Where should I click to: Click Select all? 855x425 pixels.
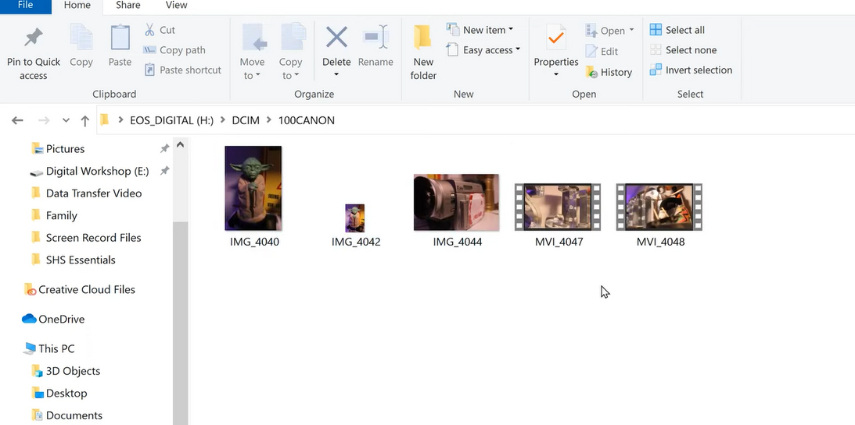pos(677,30)
